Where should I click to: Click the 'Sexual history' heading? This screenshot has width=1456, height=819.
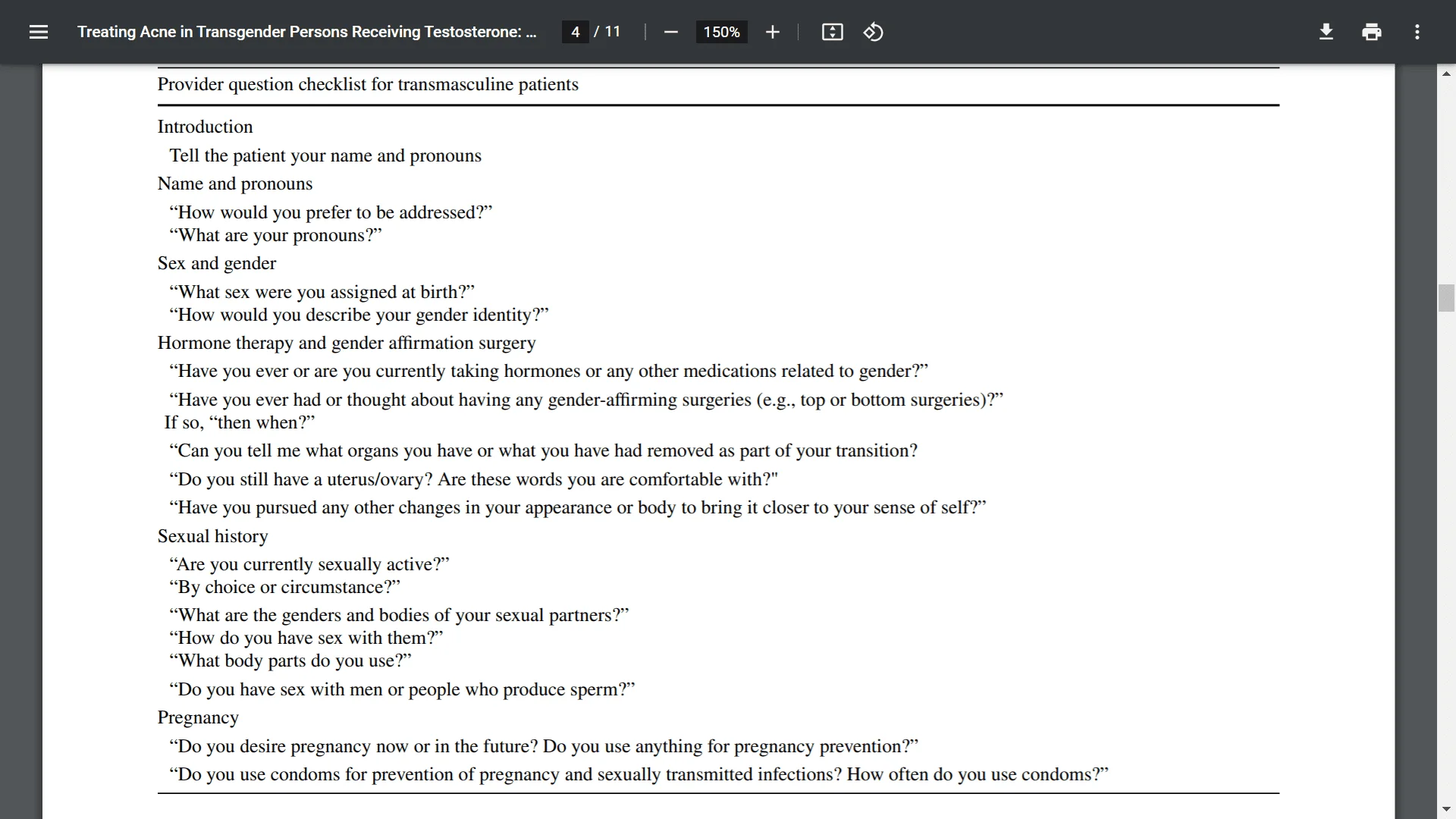(213, 536)
